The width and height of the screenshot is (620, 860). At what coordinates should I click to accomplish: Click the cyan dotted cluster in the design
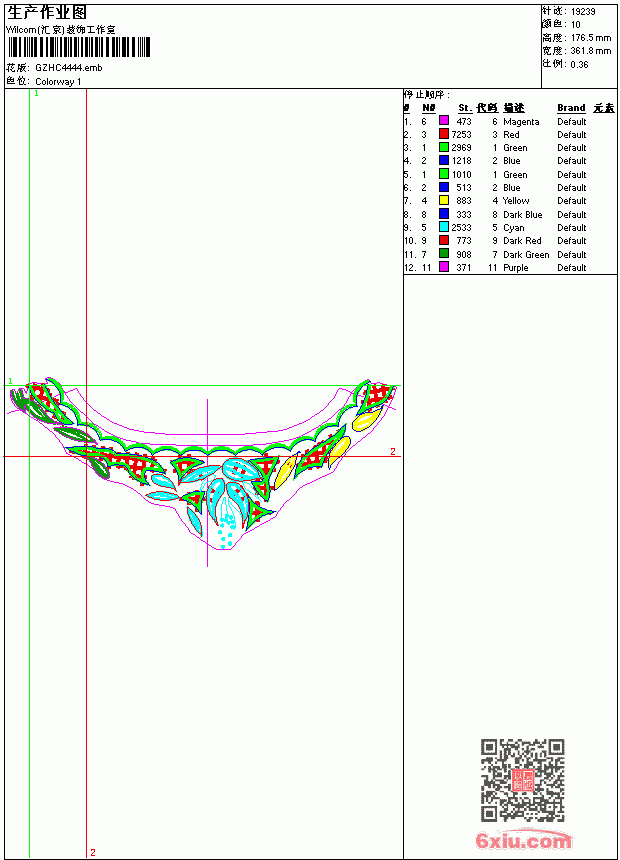225,534
